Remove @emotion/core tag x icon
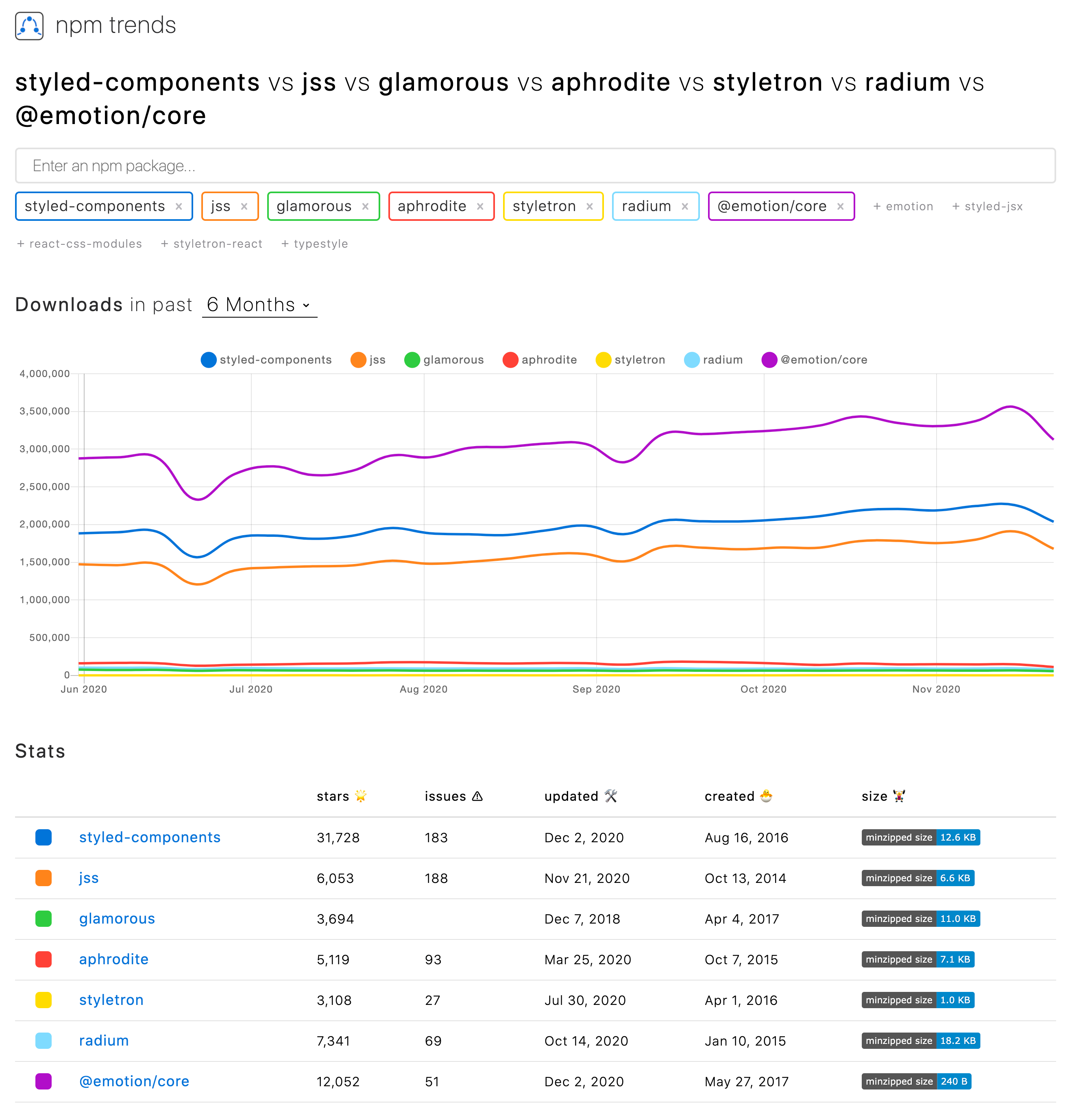The height and width of the screenshot is (1120, 1072). pyautogui.click(x=840, y=207)
